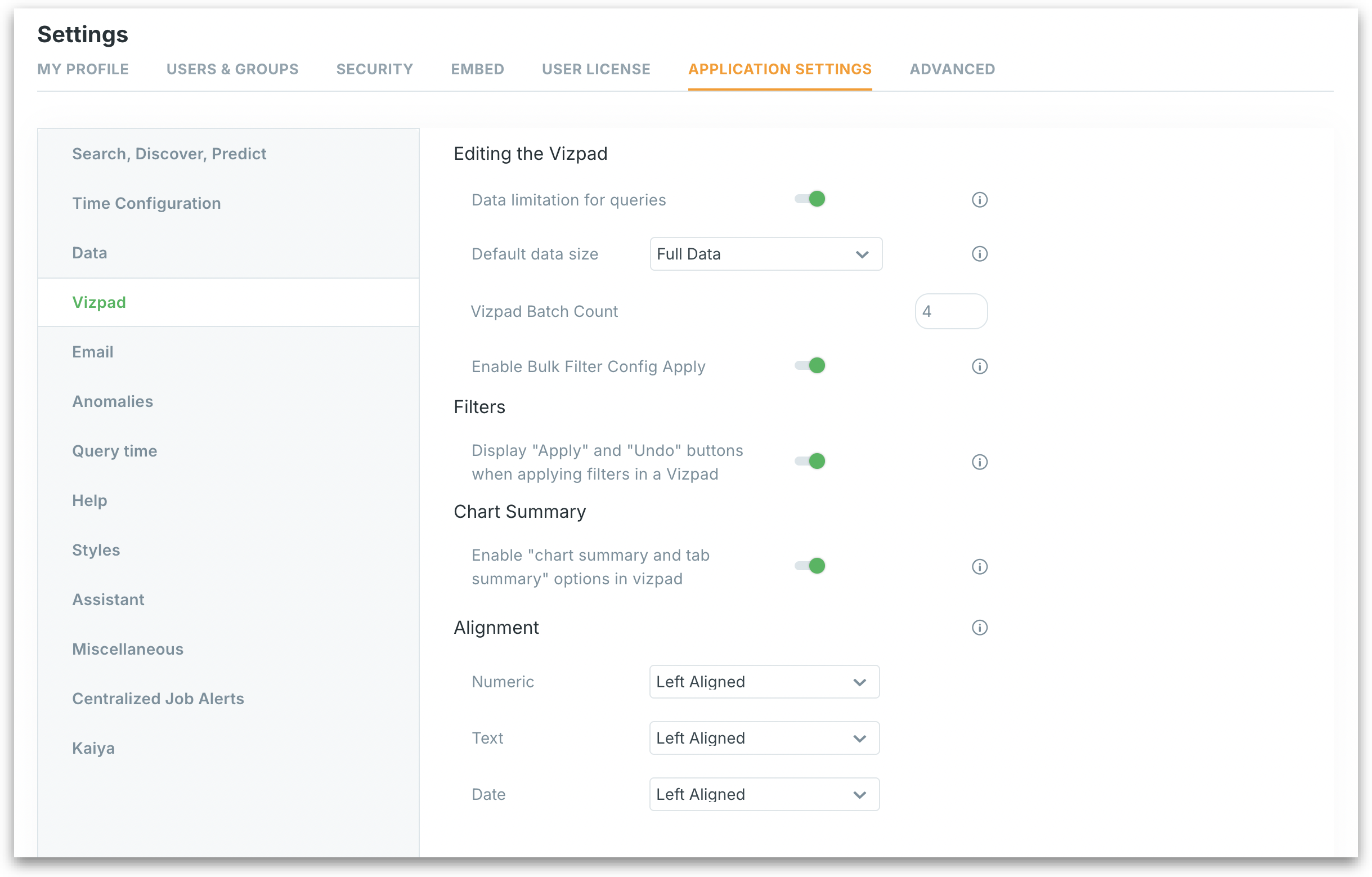
Task: Click info icon for Data limitation for queries
Action: pos(979,200)
